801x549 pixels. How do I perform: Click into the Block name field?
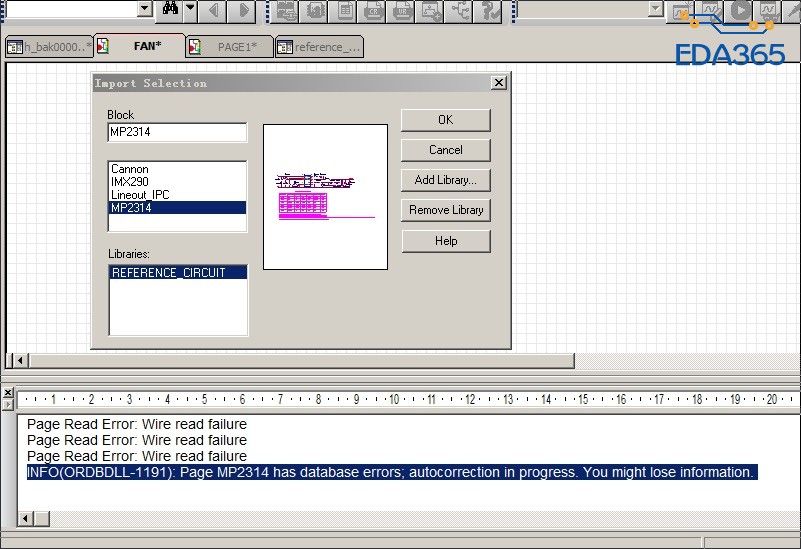(177, 132)
